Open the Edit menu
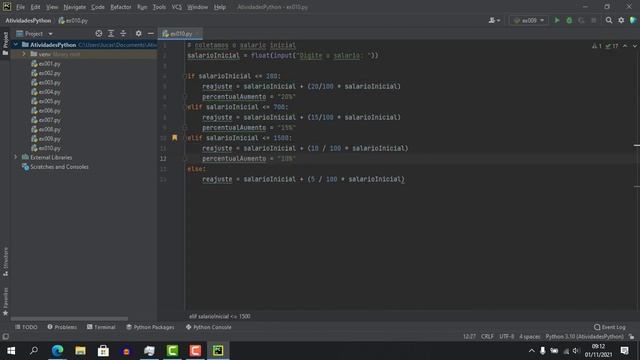Viewport: 640px width, 360px height. click(36, 7)
